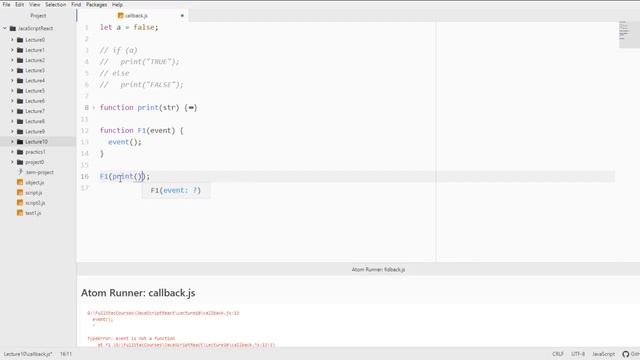
Task: Click the Lecture3 folder icon
Action: click(20, 70)
